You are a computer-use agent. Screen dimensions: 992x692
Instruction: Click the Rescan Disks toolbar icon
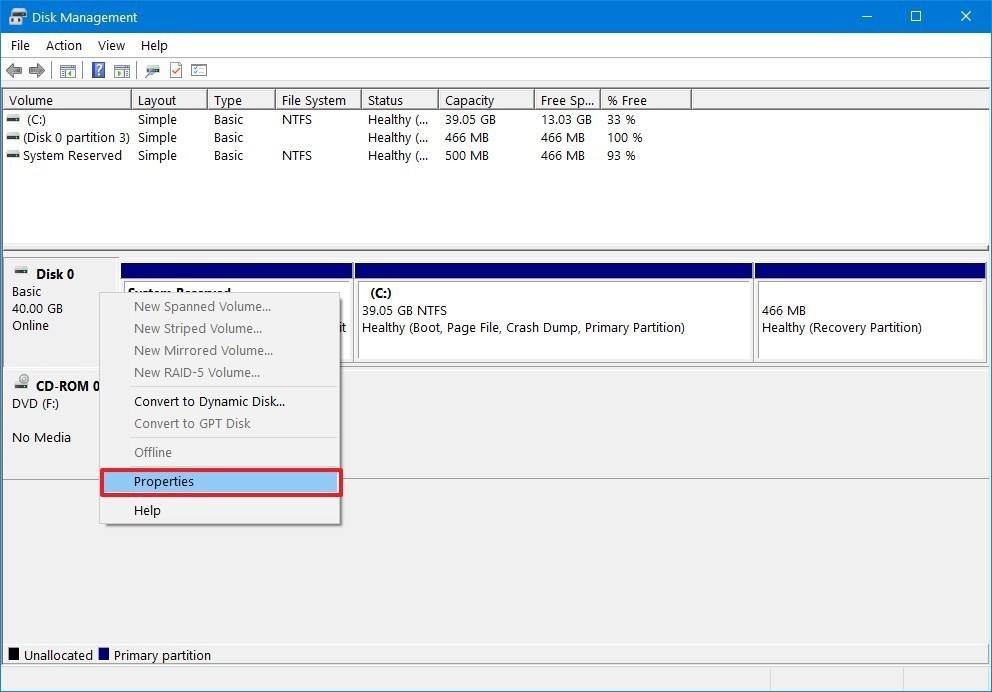click(152, 71)
